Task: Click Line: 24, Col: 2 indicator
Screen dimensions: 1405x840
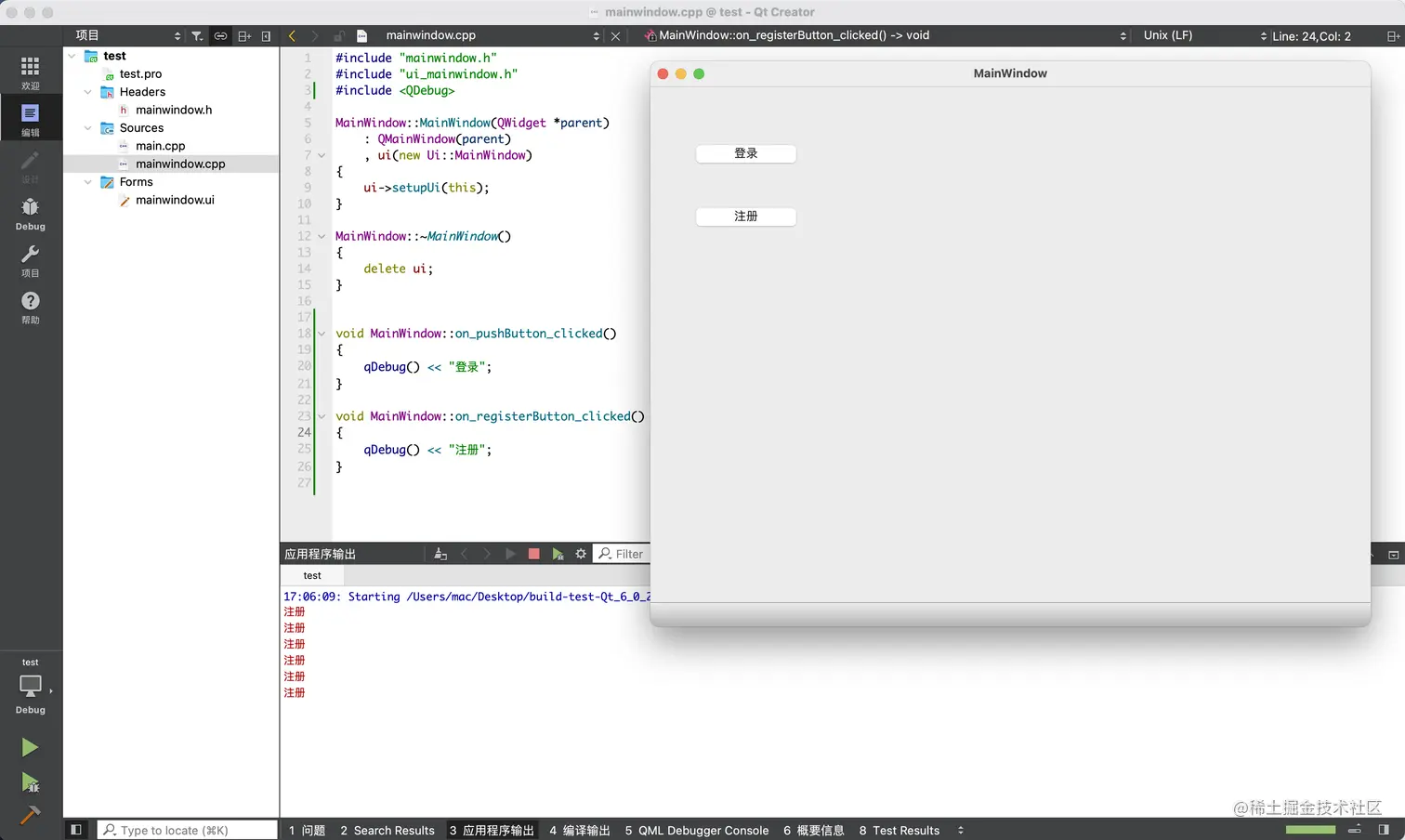Action: (1311, 36)
